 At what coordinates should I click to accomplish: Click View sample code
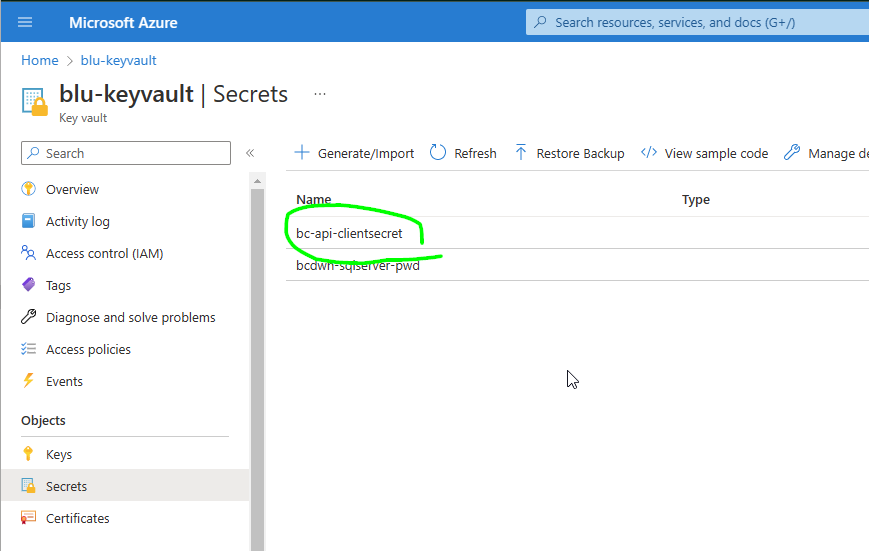tap(716, 154)
